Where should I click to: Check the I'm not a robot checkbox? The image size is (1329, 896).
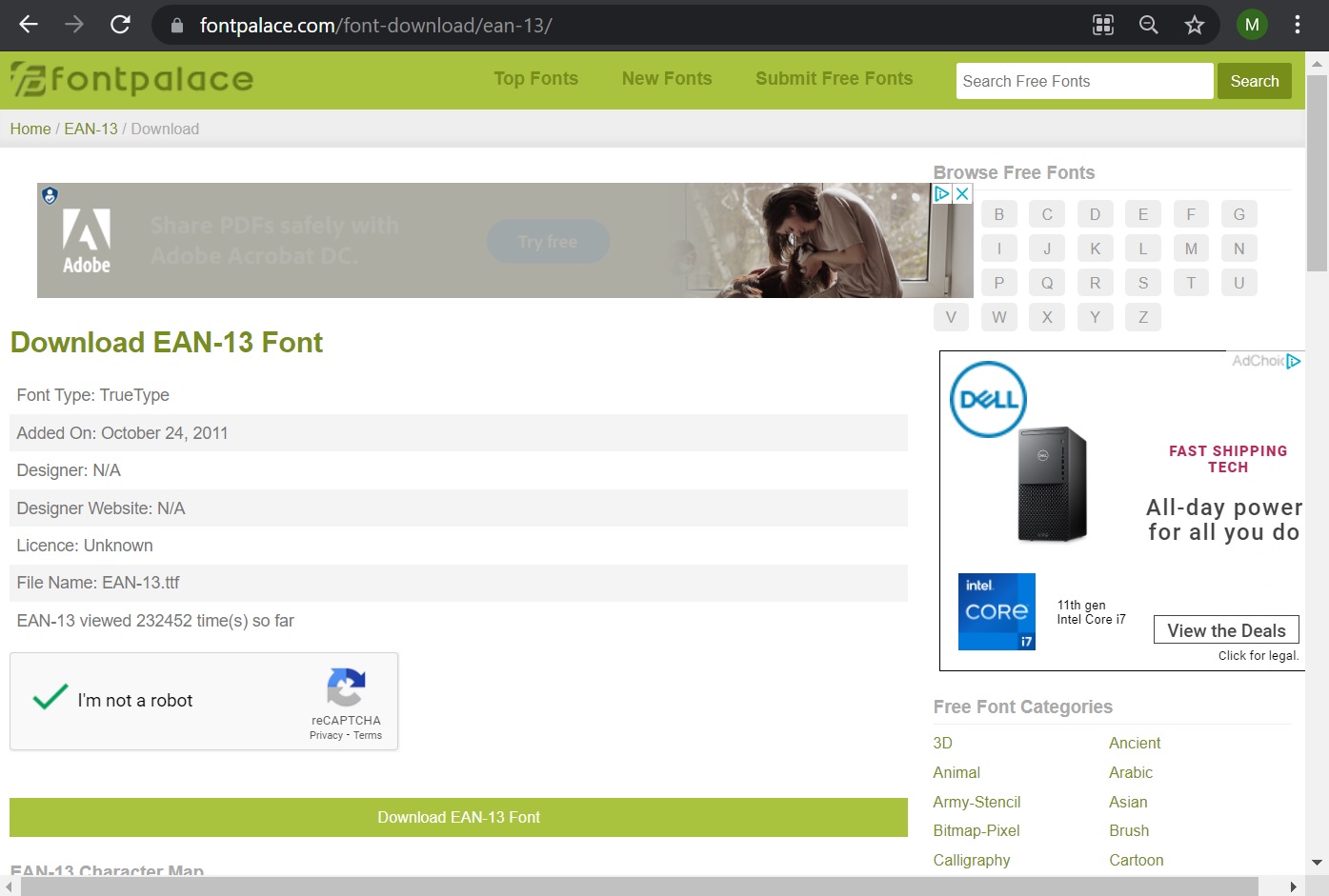(x=49, y=698)
